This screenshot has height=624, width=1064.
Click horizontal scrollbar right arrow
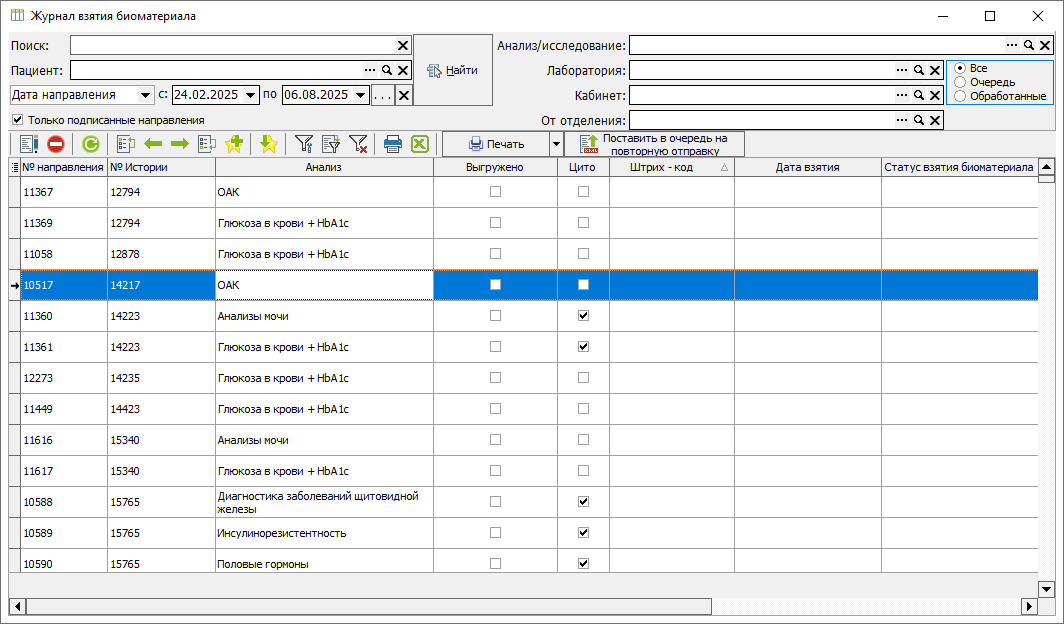tap(1029, 606)
